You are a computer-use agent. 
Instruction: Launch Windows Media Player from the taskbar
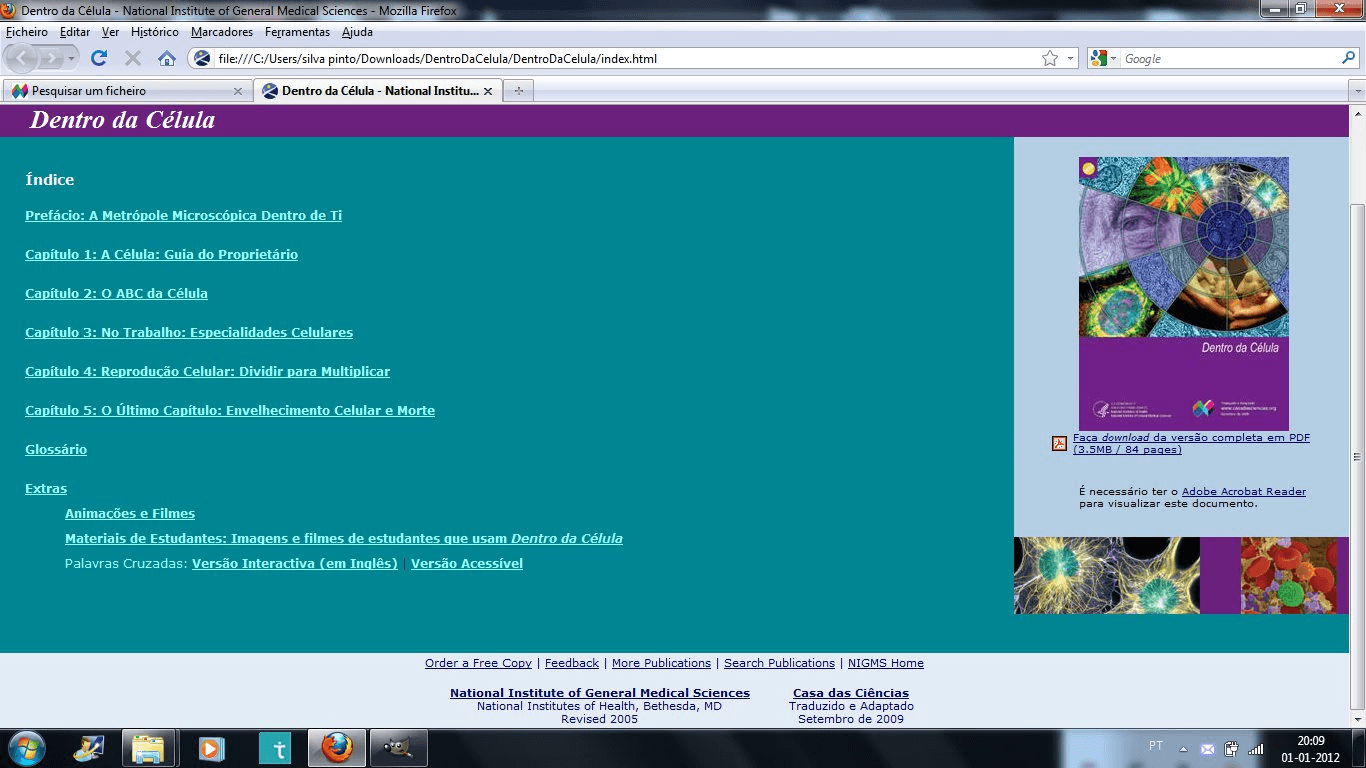211,748
